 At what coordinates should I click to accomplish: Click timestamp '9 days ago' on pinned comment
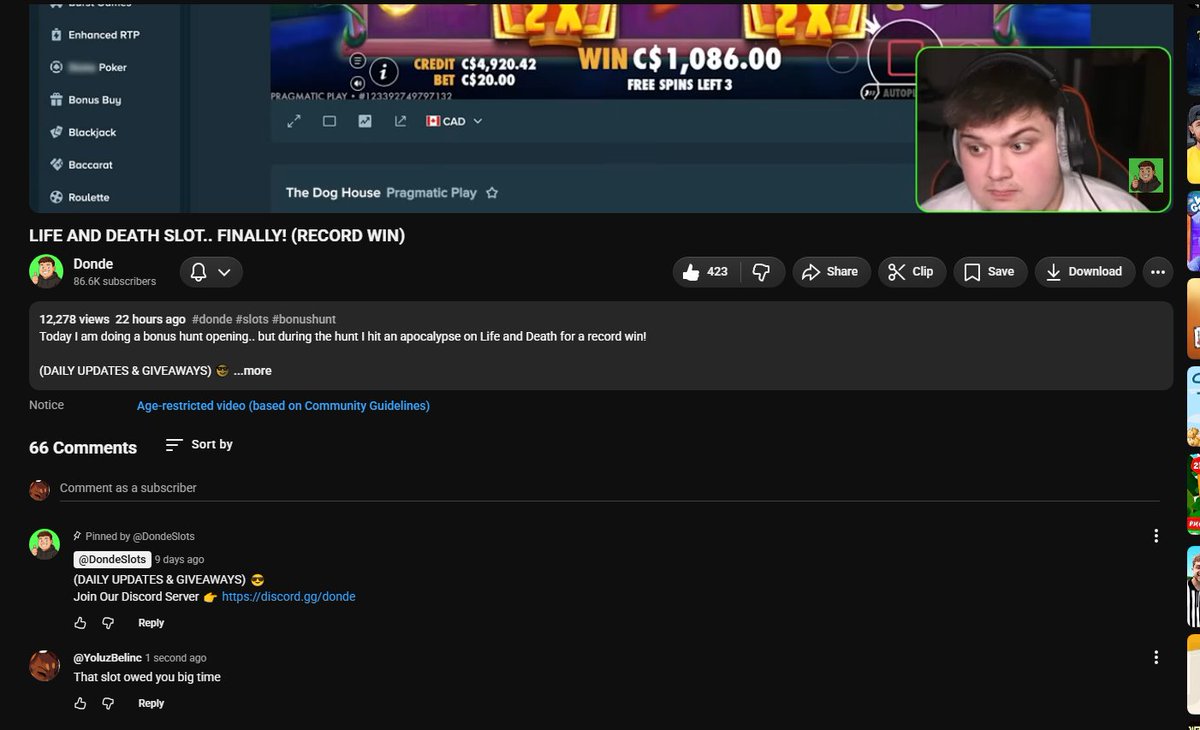click(x=179, y=560)
